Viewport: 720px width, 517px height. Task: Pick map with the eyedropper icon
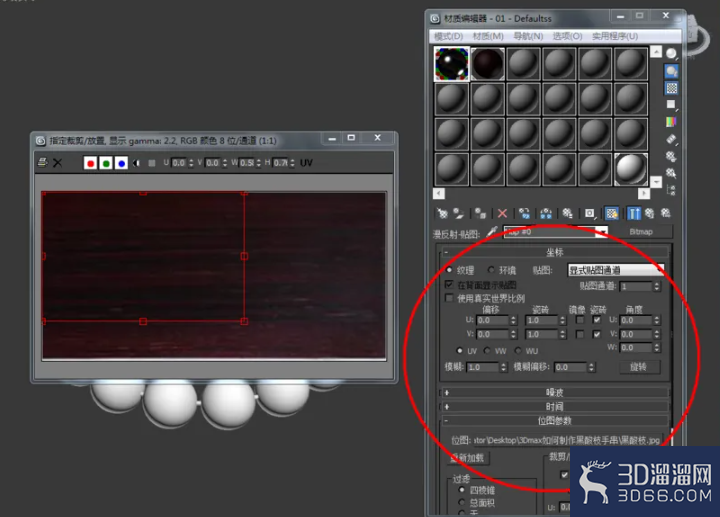click(x=492, y=231)
